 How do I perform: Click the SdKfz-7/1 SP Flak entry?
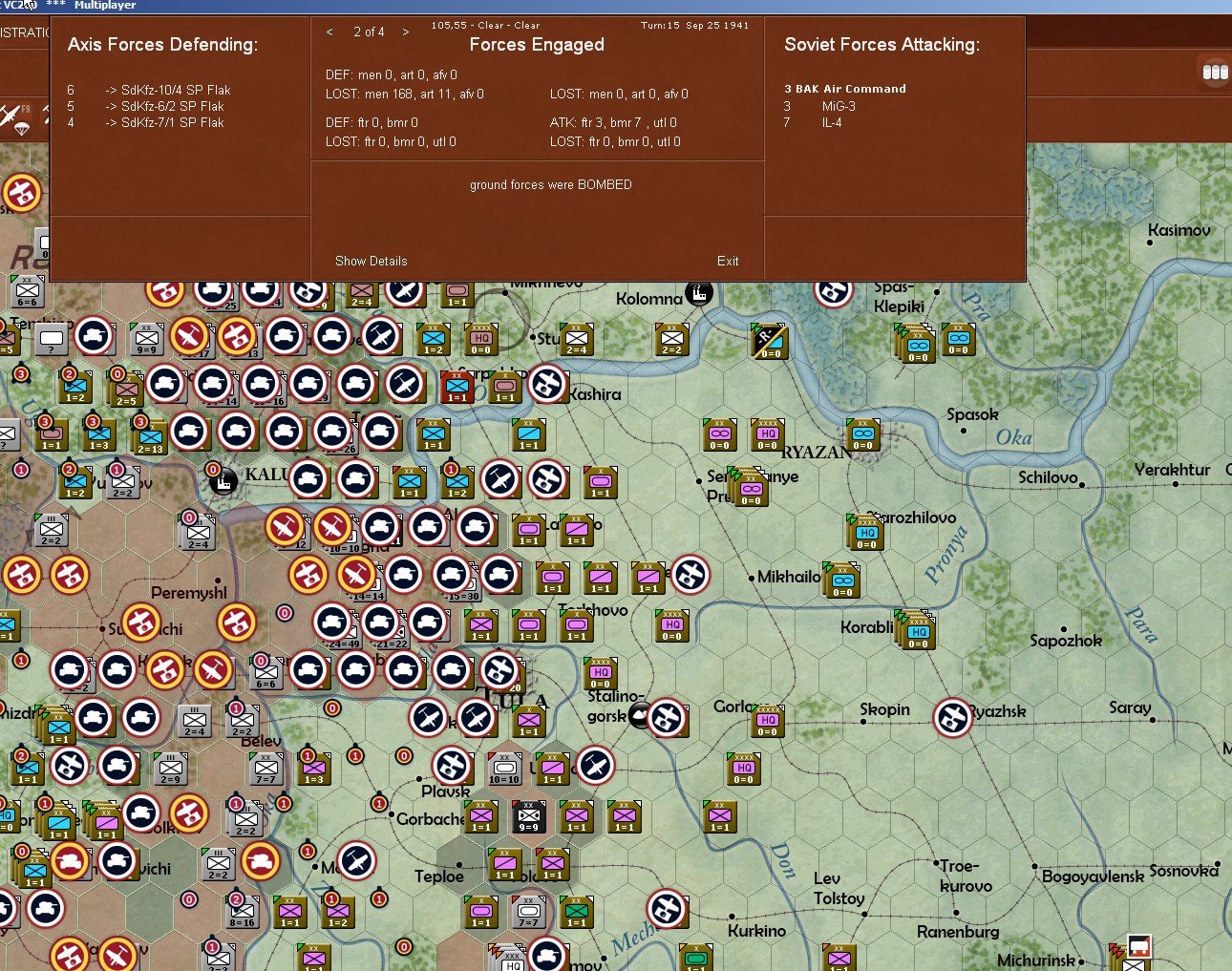(x=164, y=122)
